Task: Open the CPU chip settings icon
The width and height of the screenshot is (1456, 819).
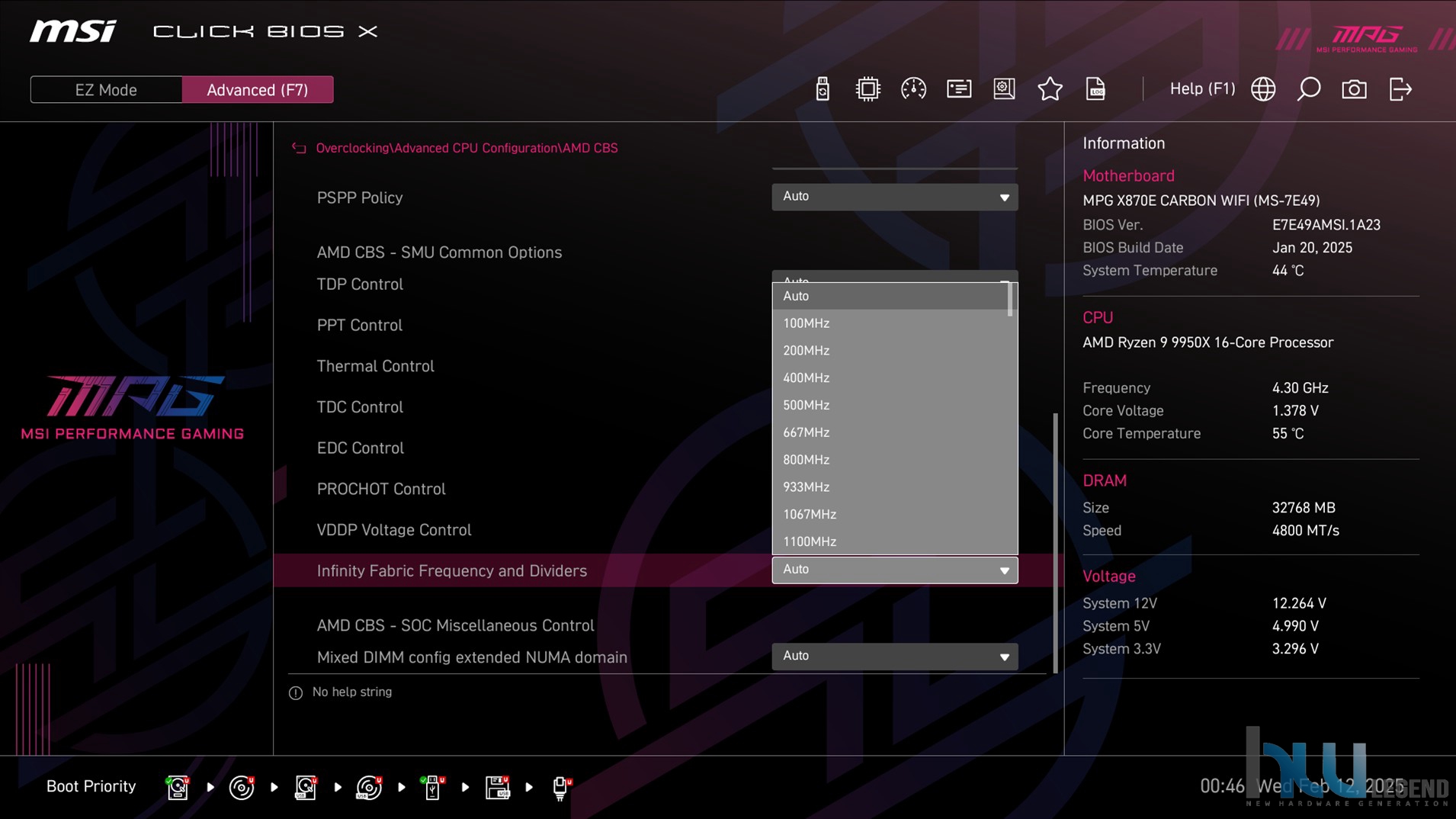Action: click(868, 89)
